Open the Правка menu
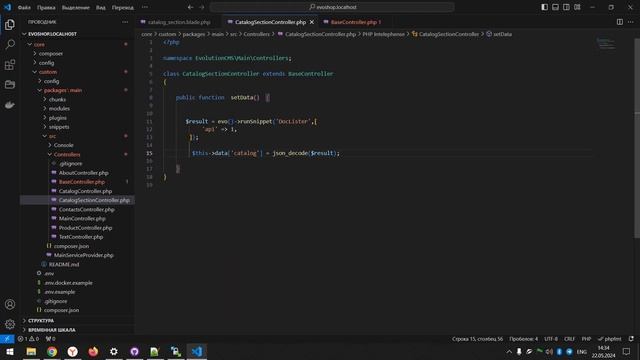 [46, 7]
